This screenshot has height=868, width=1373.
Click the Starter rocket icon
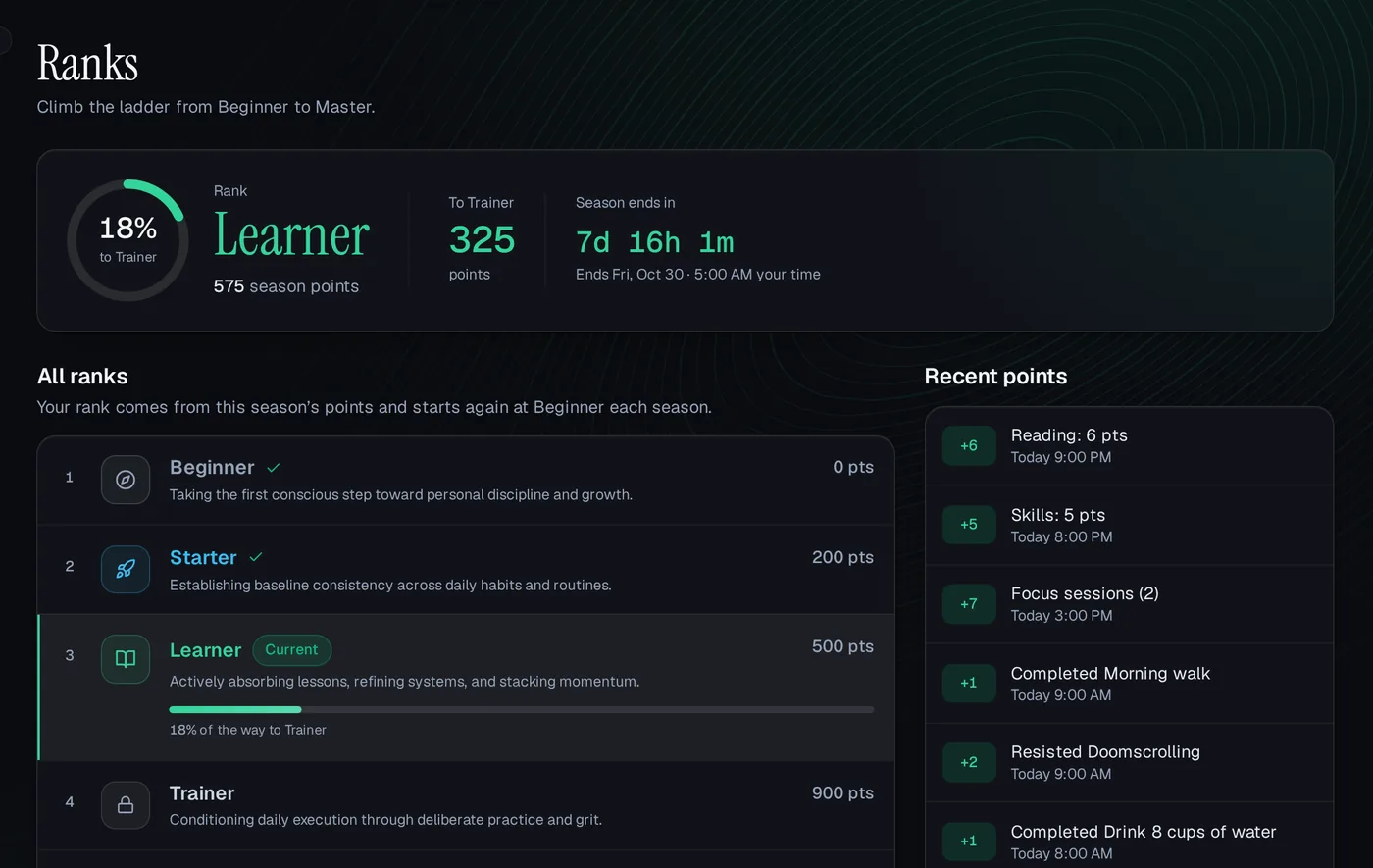[x=126, y=569]
